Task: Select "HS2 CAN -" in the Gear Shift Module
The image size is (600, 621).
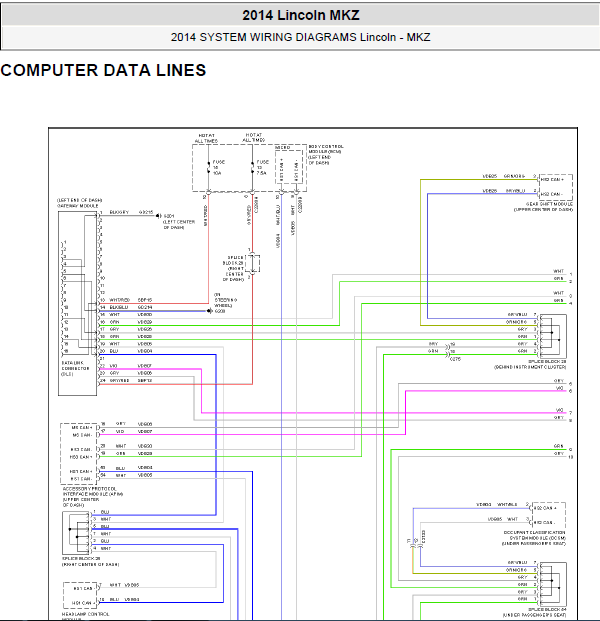Action: coord(552,194)
